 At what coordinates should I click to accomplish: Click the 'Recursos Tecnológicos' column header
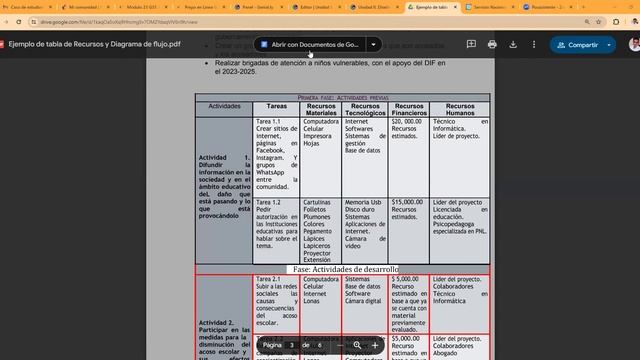coord(365,109)
